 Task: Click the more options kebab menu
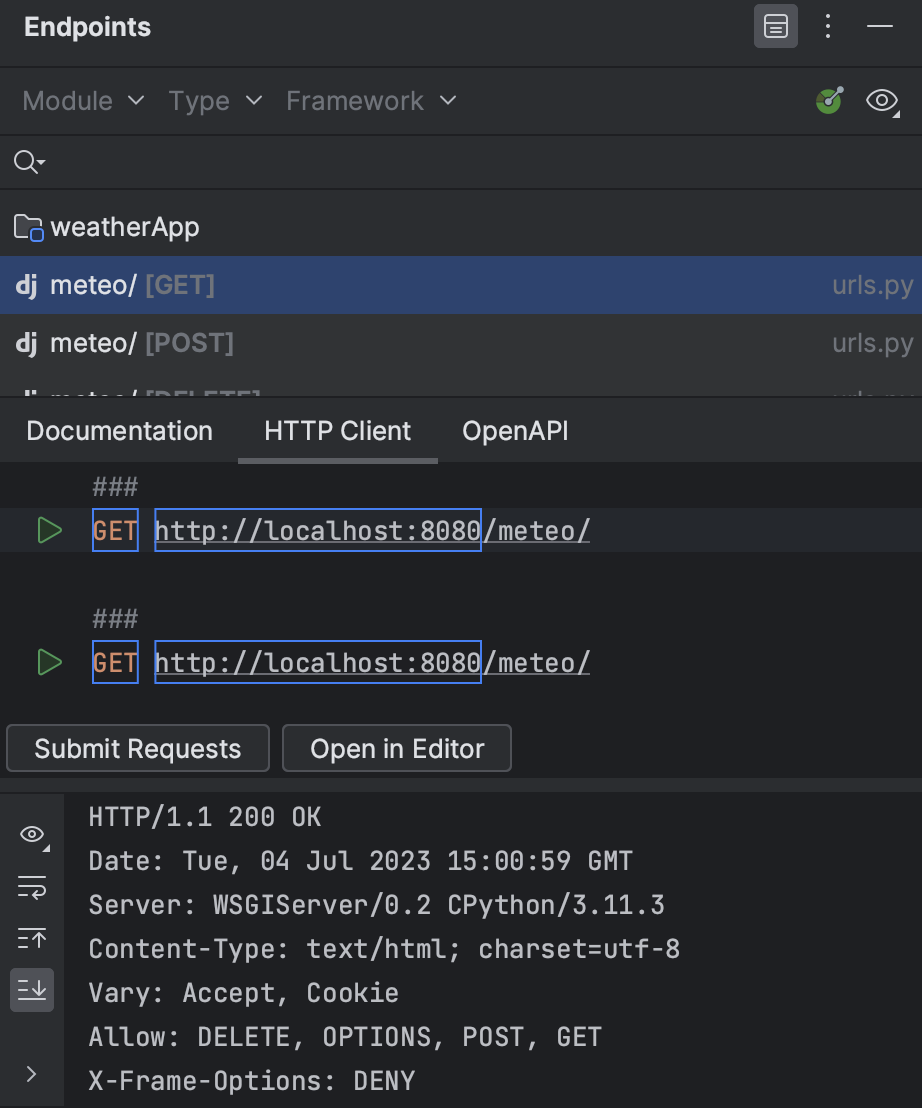click(x=828, y=27)
